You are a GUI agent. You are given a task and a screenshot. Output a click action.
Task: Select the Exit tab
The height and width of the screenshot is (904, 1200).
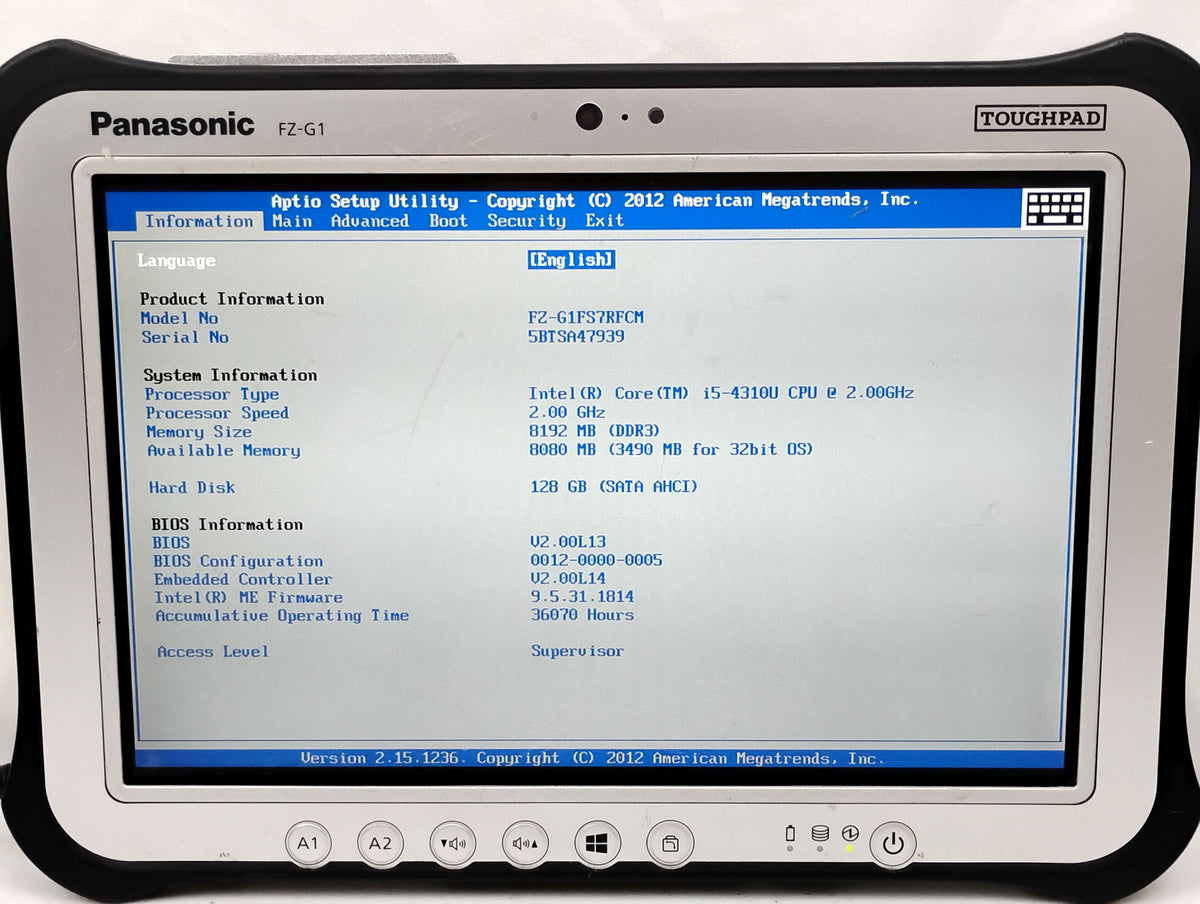[604, 221]
